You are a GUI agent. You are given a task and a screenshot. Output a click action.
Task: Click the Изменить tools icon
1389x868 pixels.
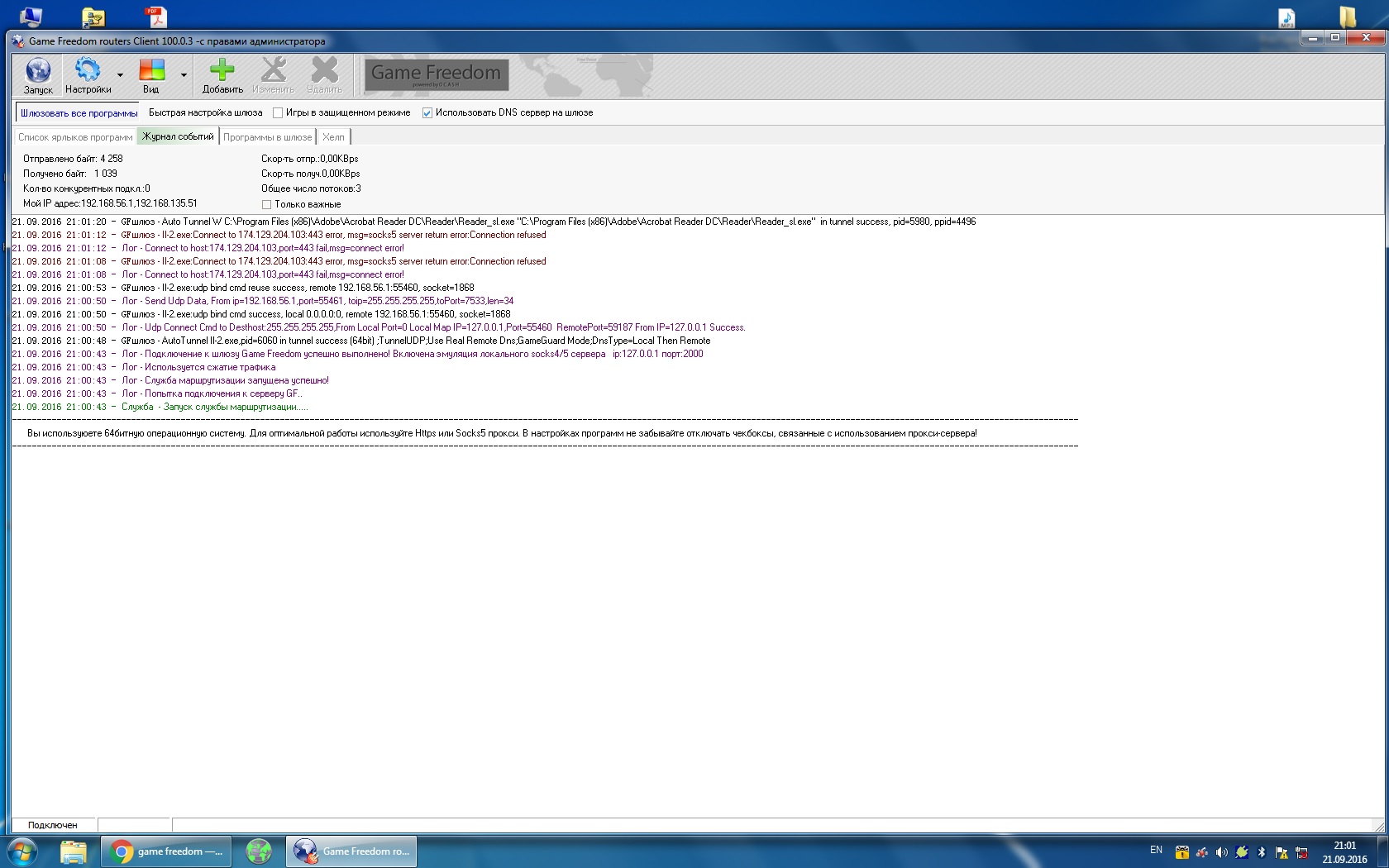(273, 71)
